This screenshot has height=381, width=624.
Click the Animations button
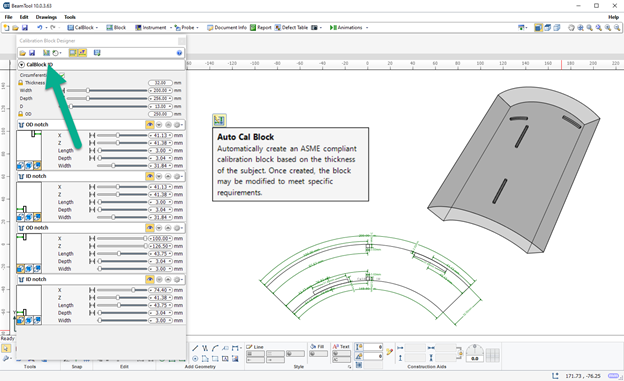pos(346,27)
